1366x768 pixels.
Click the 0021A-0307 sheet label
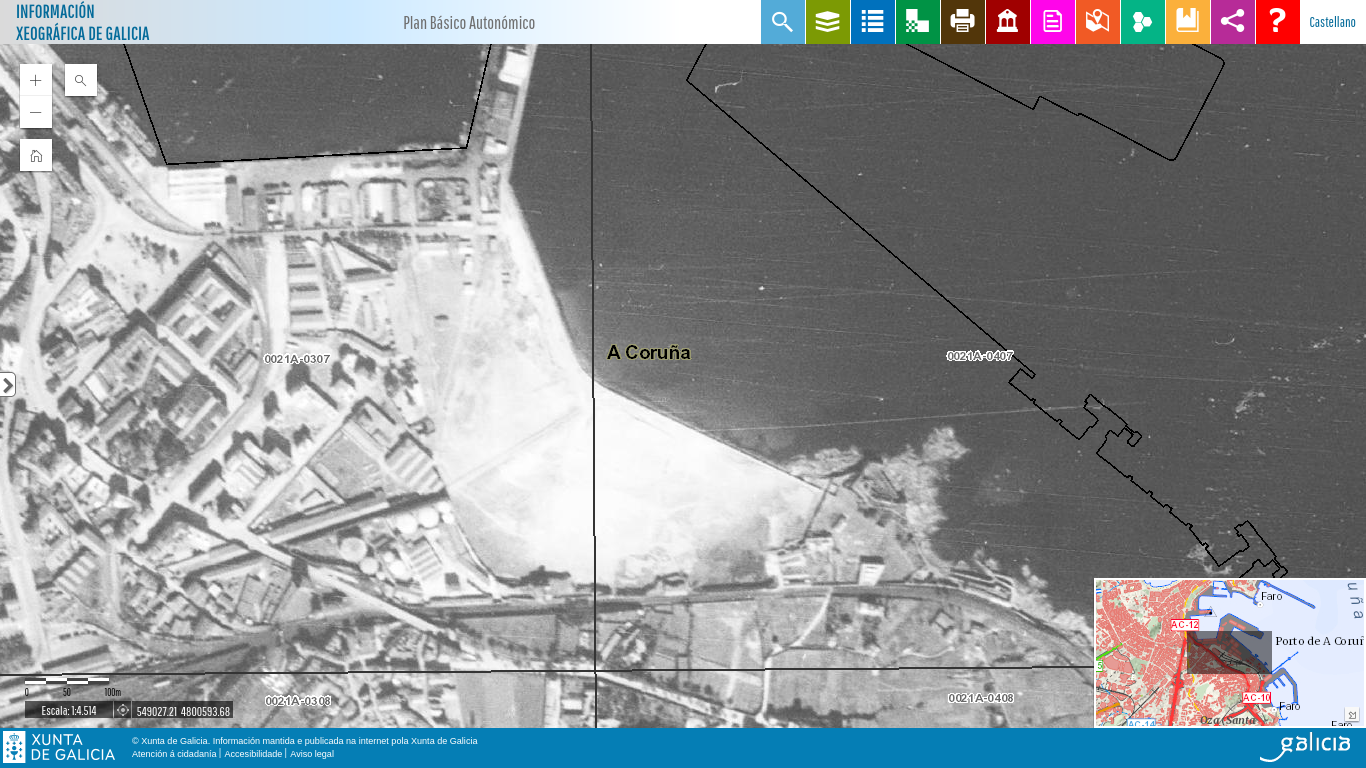(297, 359)
